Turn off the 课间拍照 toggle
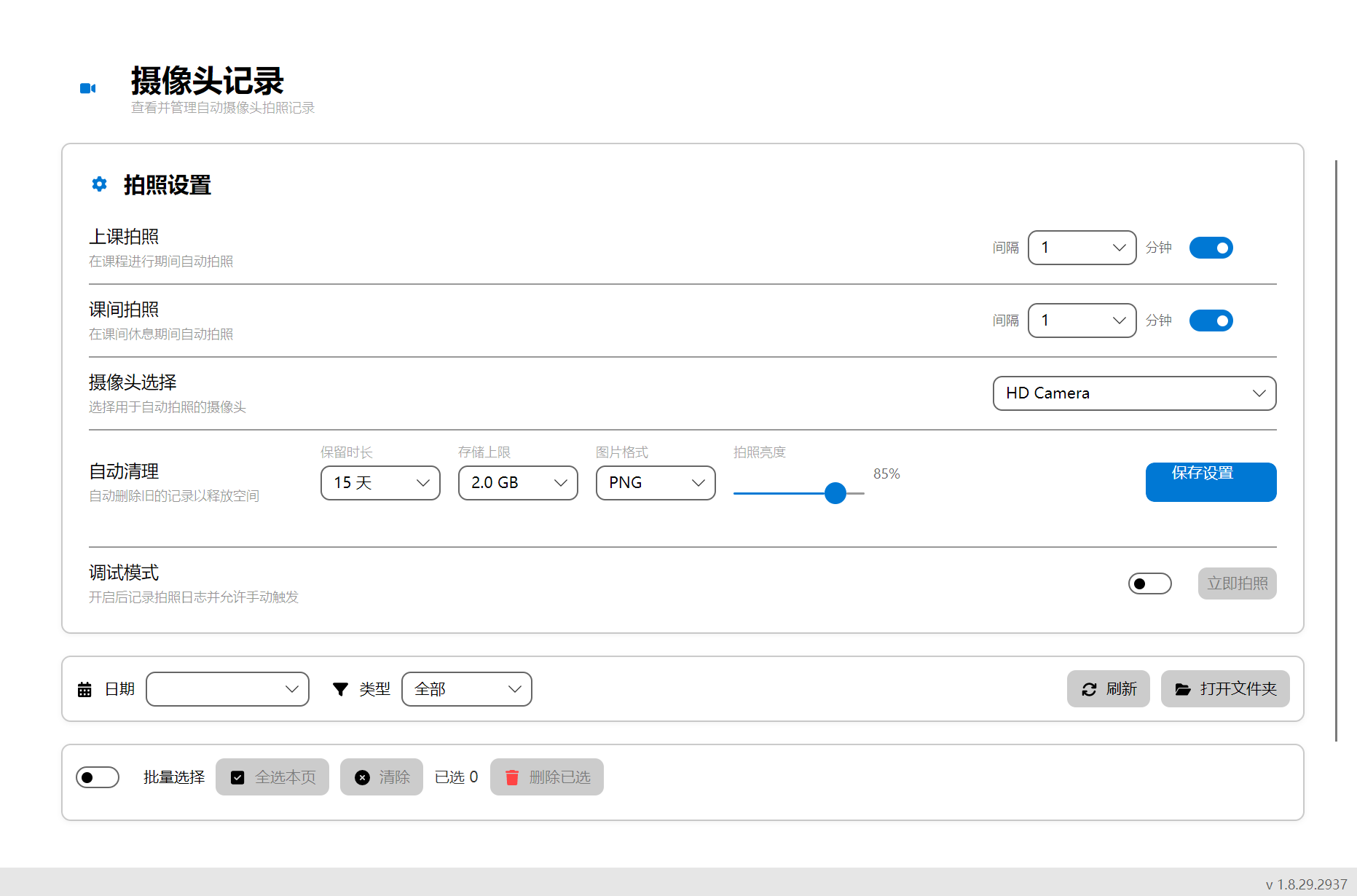 (x=1211, y=321)
